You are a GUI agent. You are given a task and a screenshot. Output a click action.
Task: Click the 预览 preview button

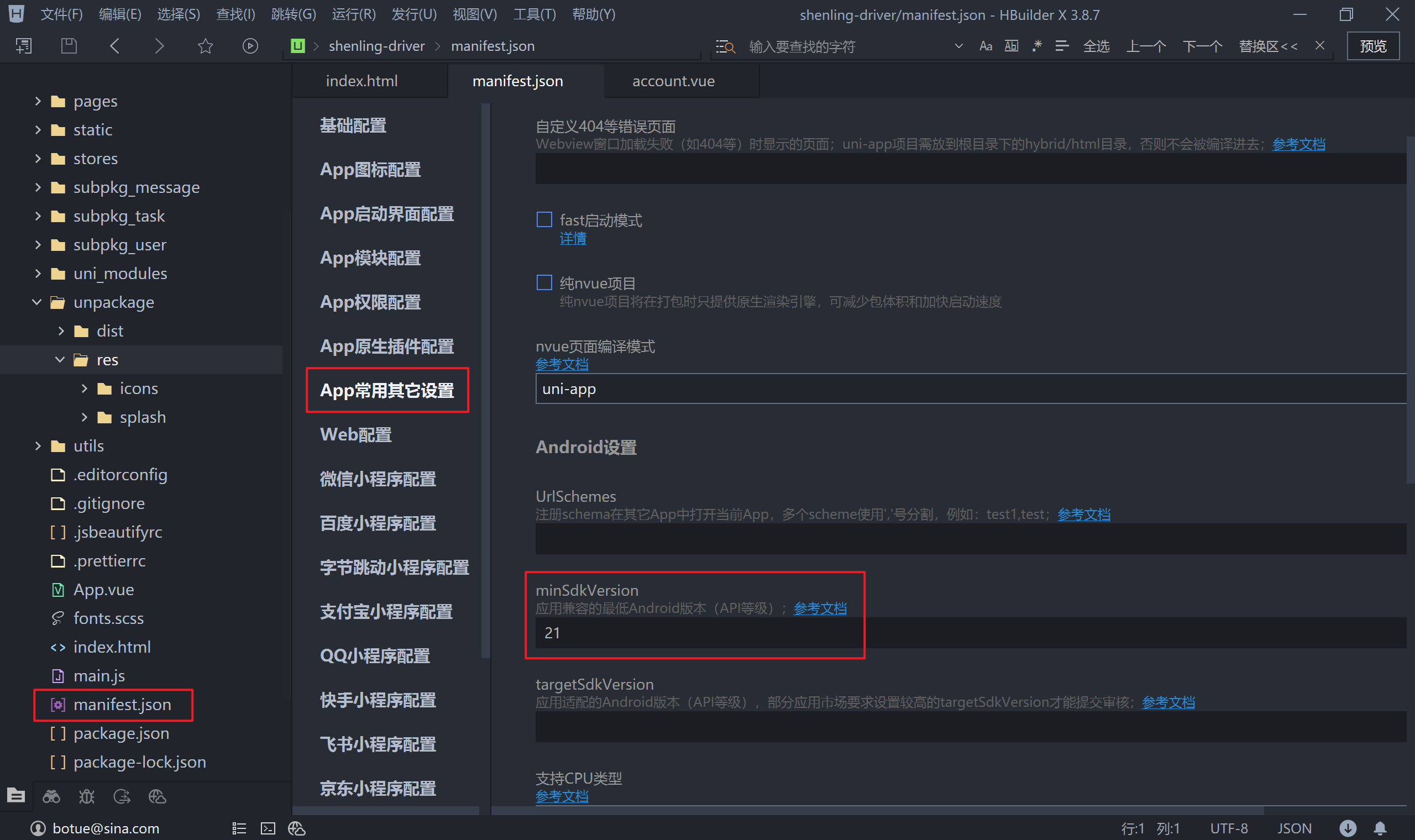pos(1372,46)
